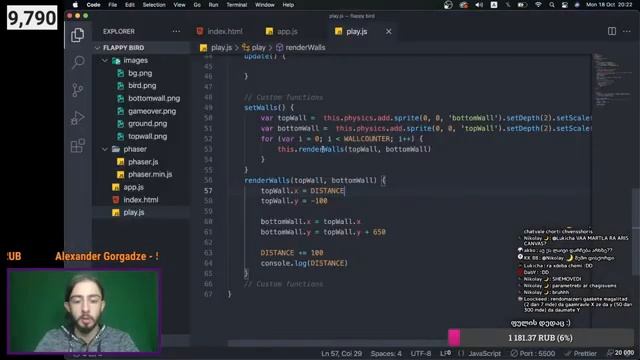This screenshot has width=640, height=360.
Task: Change indentation via Spaces: 4
Action: [386, 353]
